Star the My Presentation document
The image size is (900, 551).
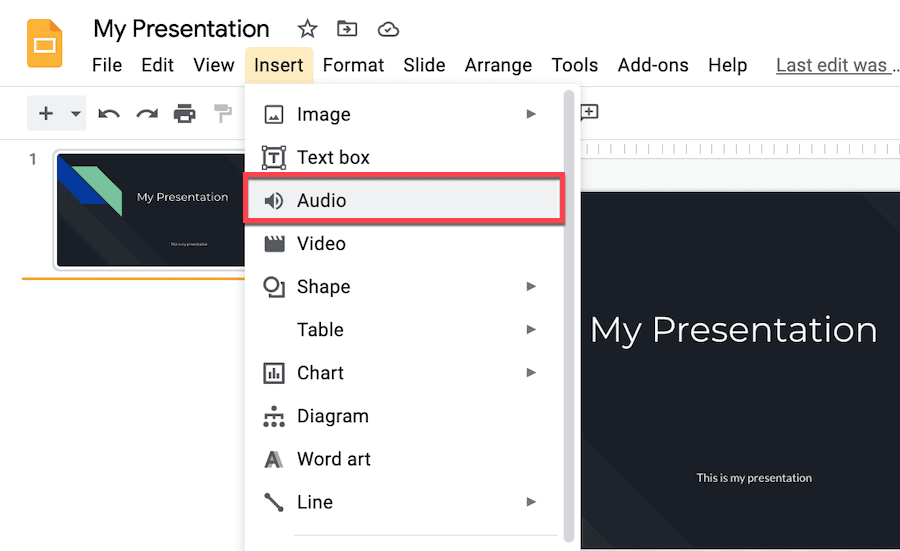click(307, 29)
